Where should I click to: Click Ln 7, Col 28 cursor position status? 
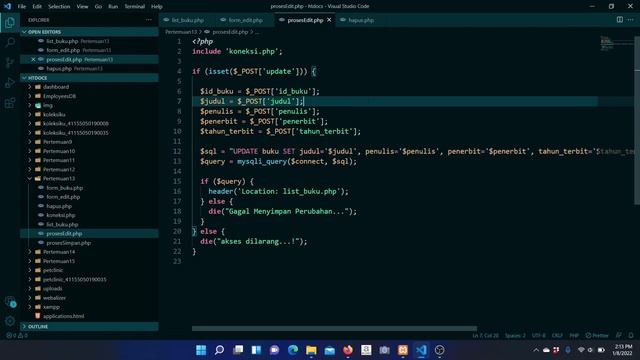tap(486, 336)
